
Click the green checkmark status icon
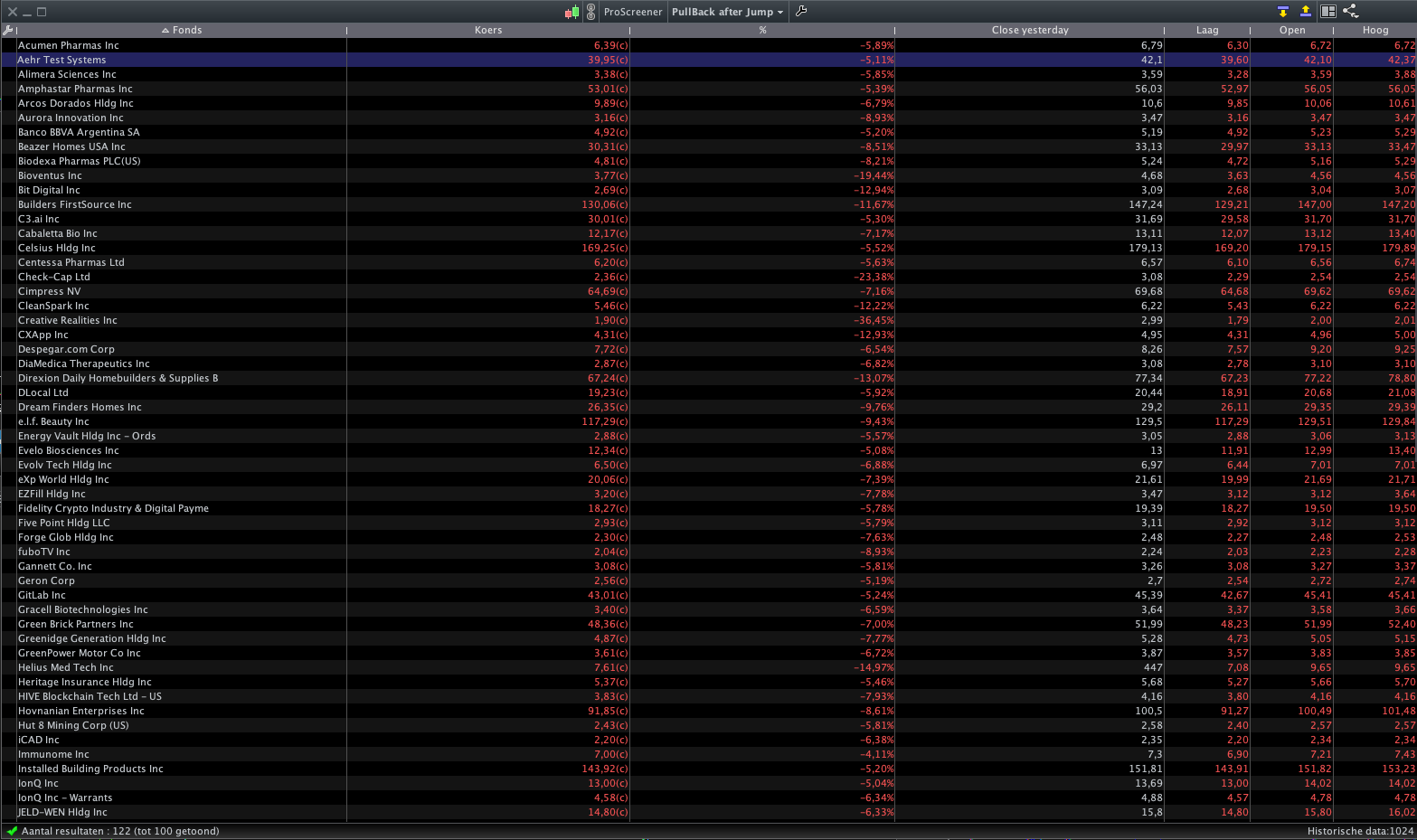[12, 831]
